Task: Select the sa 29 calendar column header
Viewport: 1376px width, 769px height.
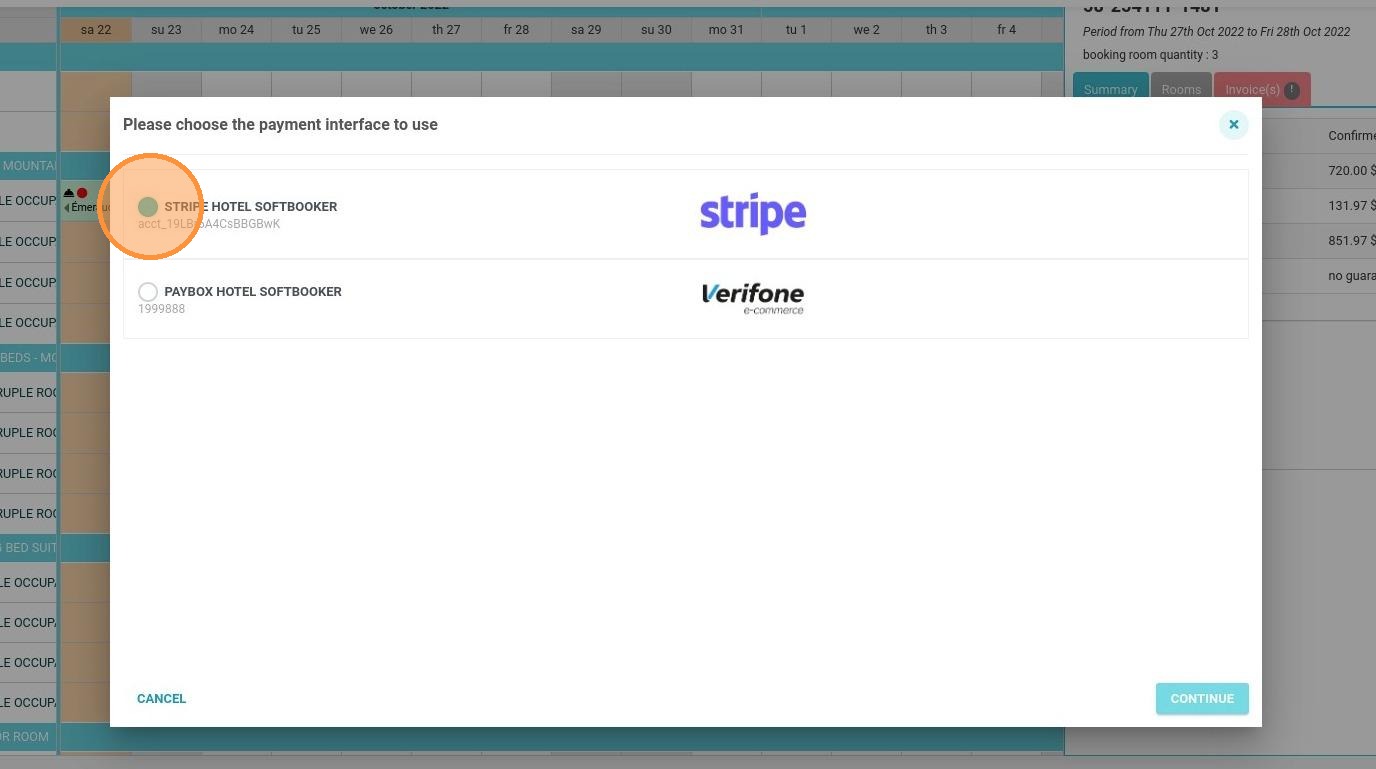Action: coord(586,30)
